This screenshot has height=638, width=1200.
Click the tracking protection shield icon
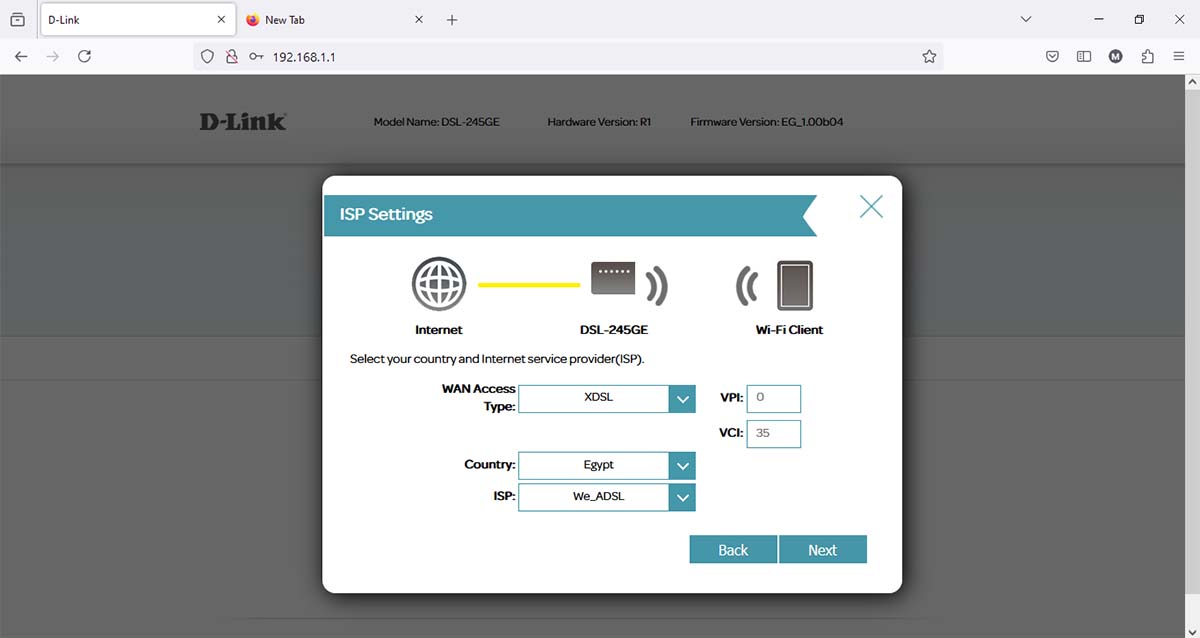point(208,57)
